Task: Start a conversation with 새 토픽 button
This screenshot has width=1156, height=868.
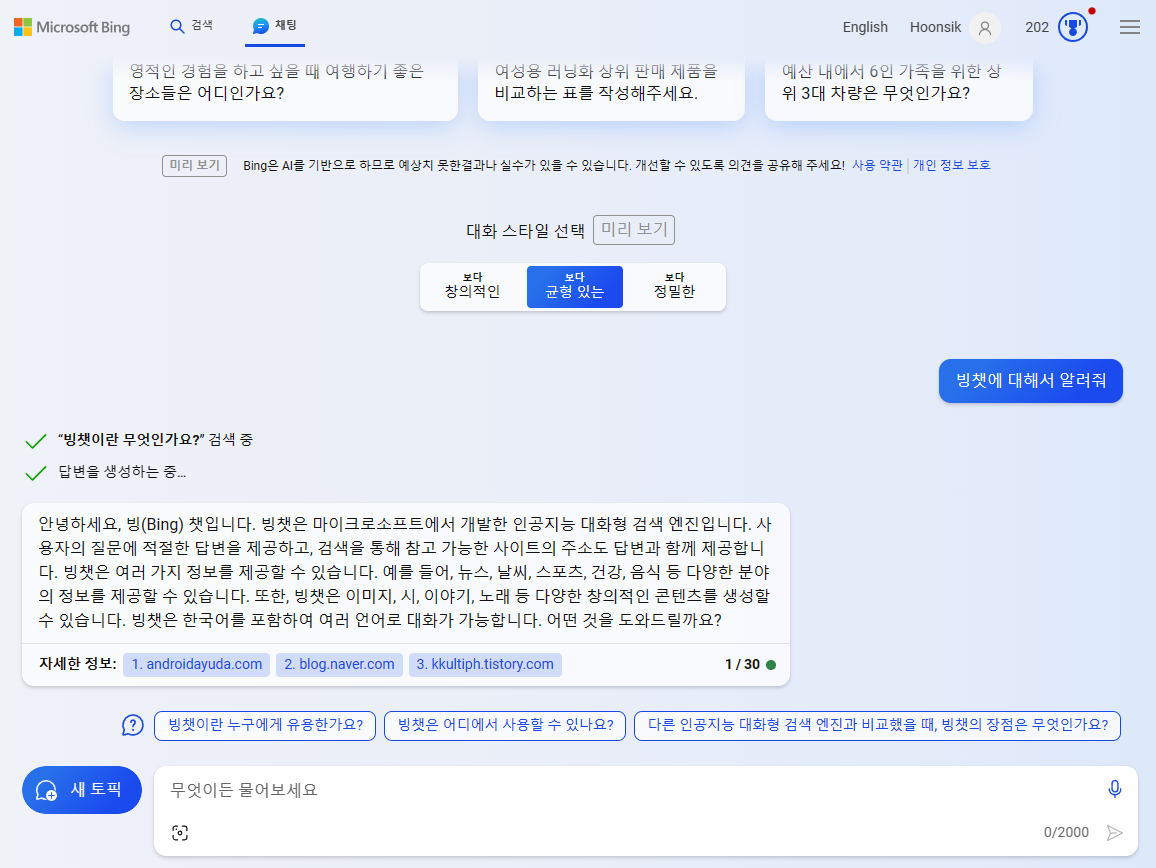Action: click(x=81, y=789)
